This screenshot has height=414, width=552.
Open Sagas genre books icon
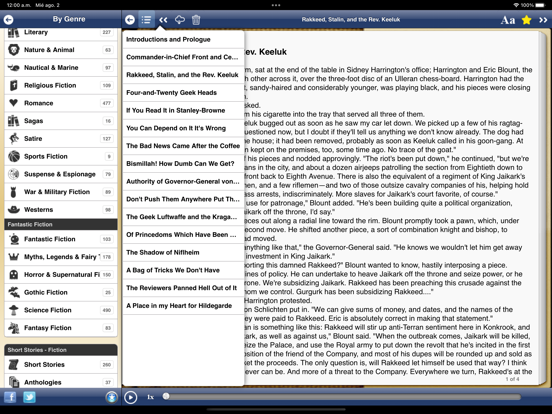click(x=14, y=121)
